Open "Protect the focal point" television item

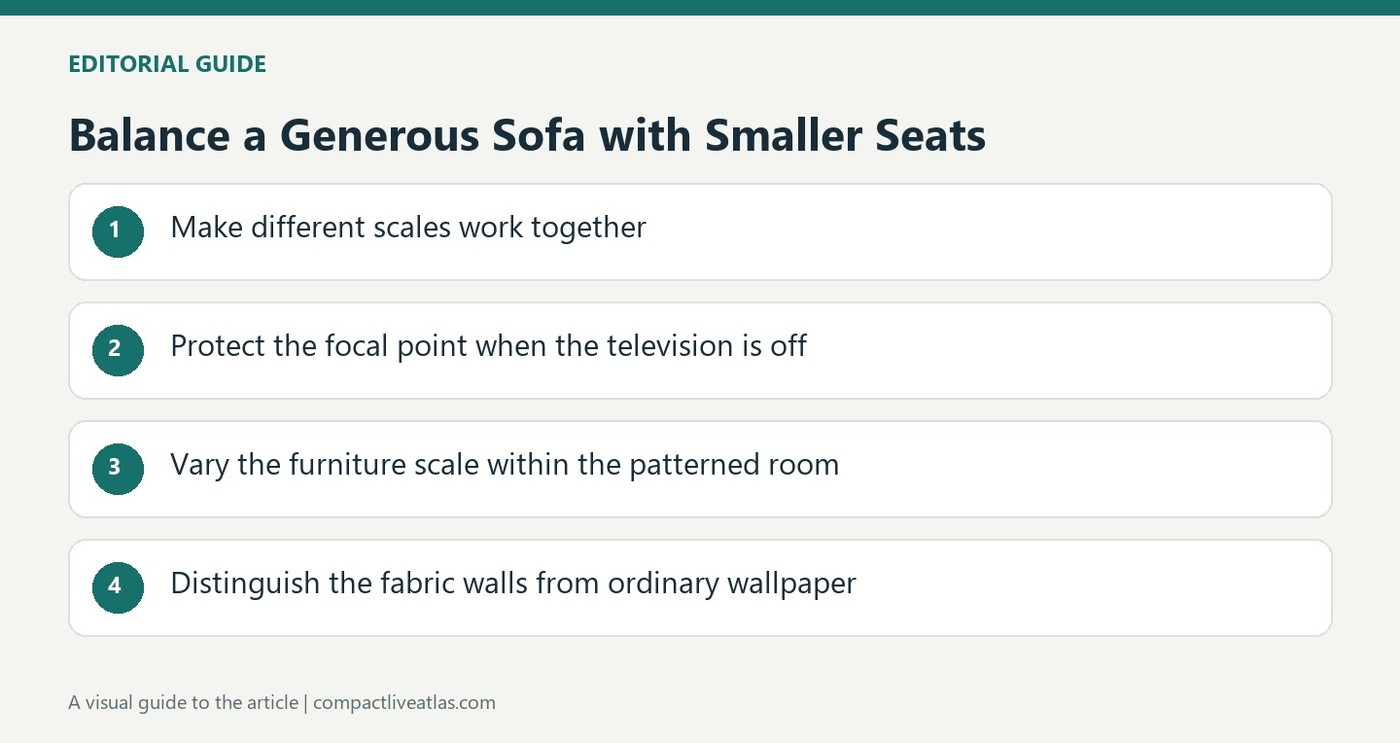[x=700, y=350]
